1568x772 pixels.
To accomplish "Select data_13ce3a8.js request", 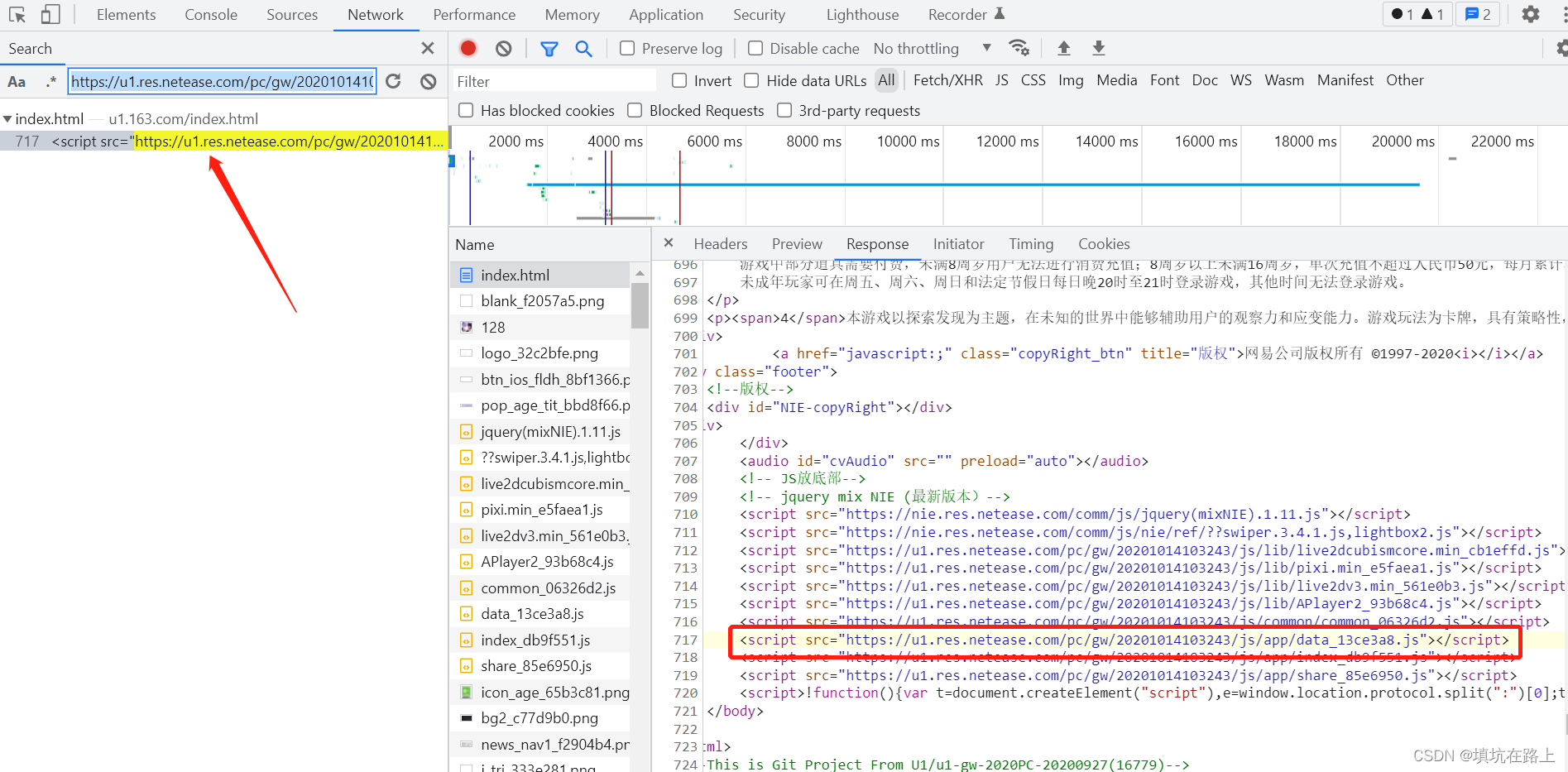I will click(539, 614).
